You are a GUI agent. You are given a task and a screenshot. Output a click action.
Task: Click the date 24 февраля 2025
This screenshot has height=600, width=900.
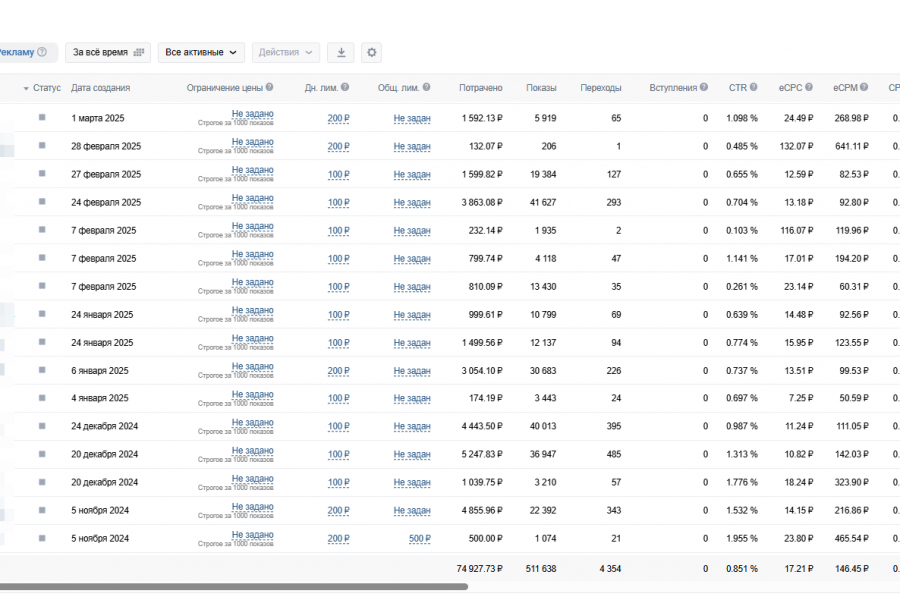click(106, 202)
